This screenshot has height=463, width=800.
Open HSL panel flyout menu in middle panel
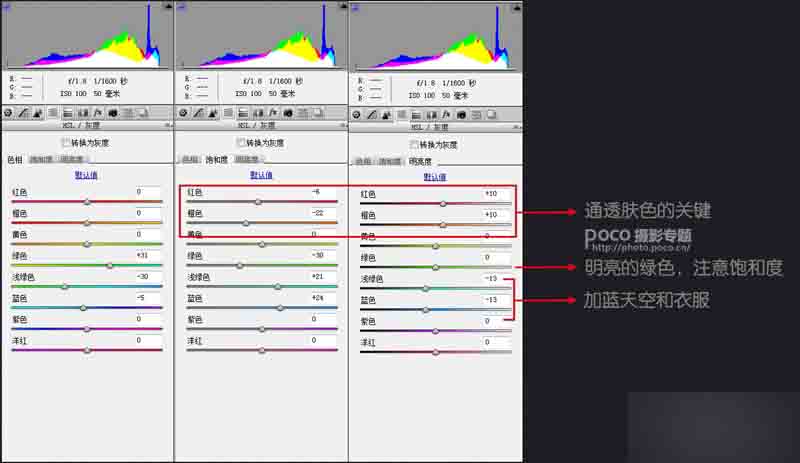[342, 125]
